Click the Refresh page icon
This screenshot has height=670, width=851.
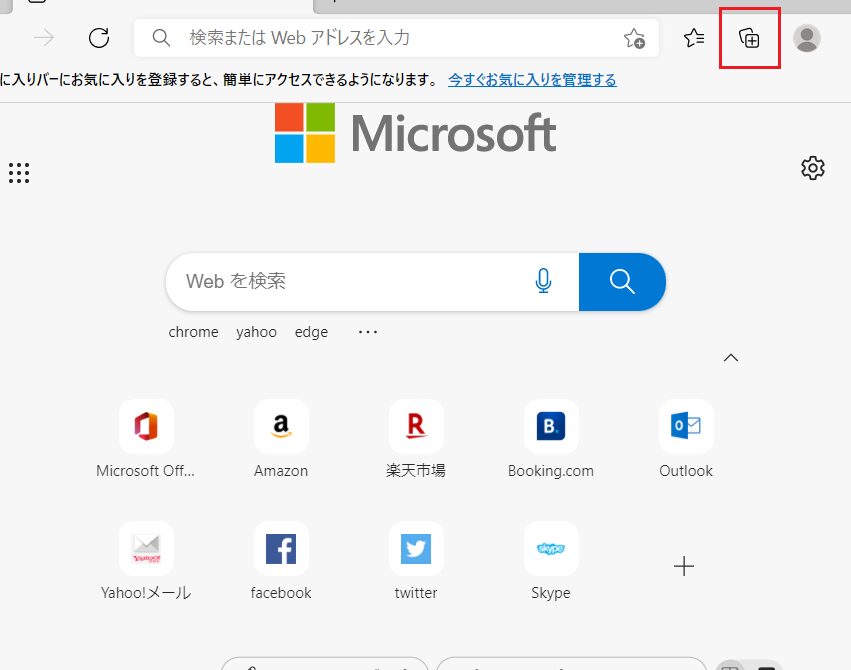point(99,38)
